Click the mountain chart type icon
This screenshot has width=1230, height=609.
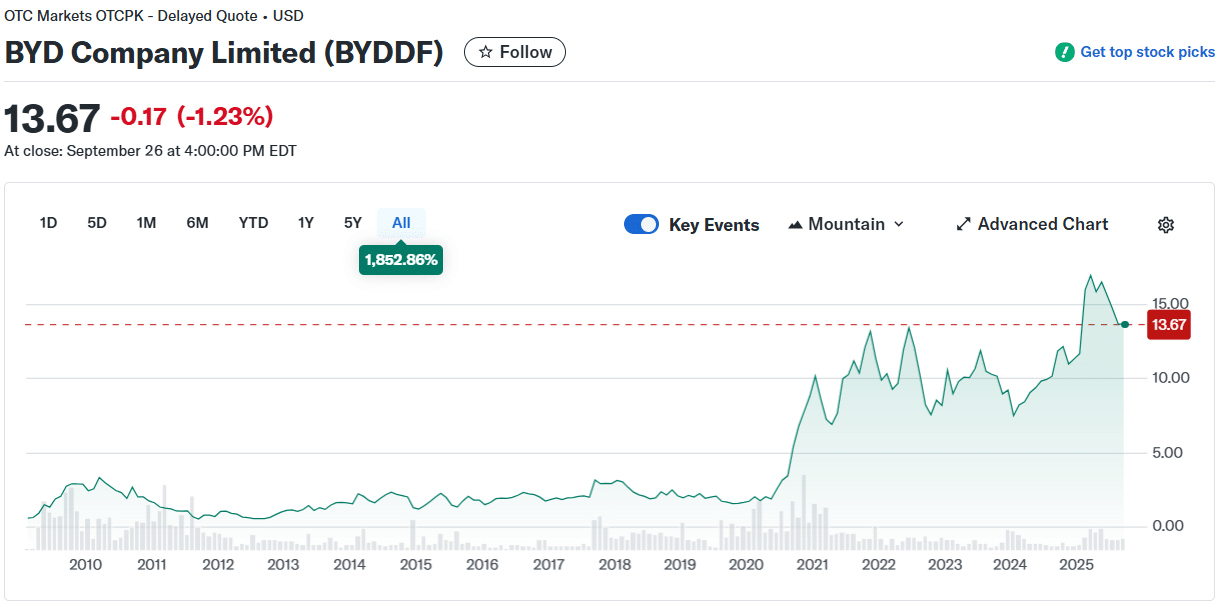pyautogui.click(x=795, y=225)
